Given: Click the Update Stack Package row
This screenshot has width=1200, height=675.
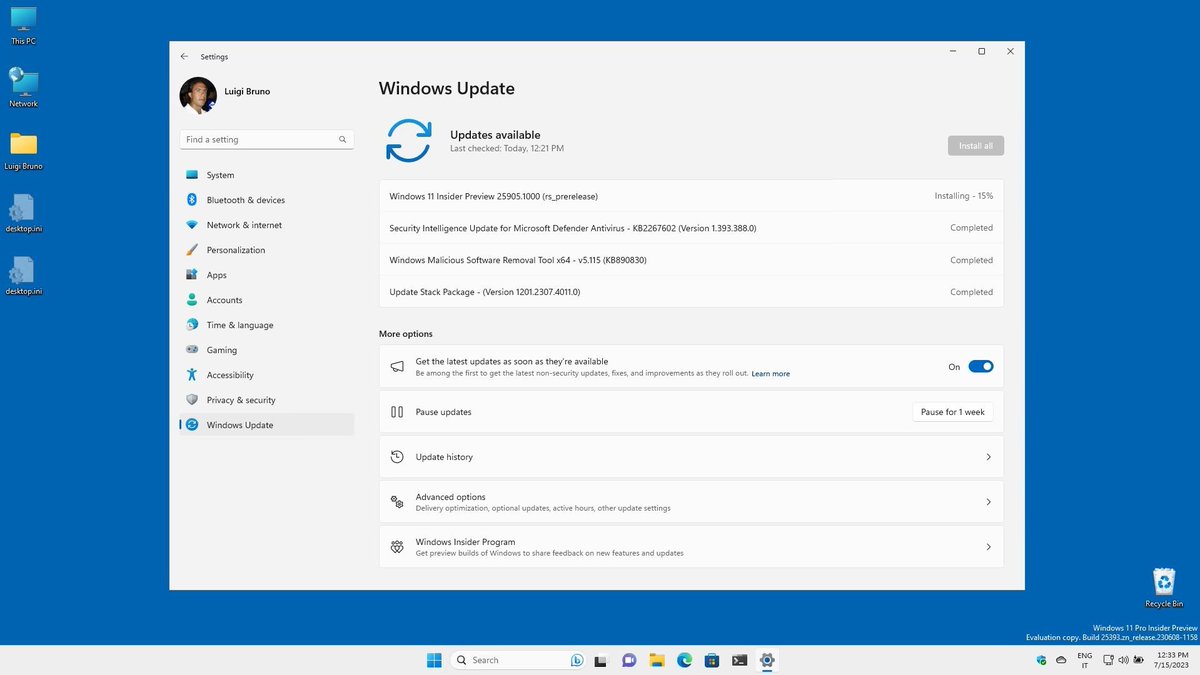Looking at the screenshot, I should [691, 292].
